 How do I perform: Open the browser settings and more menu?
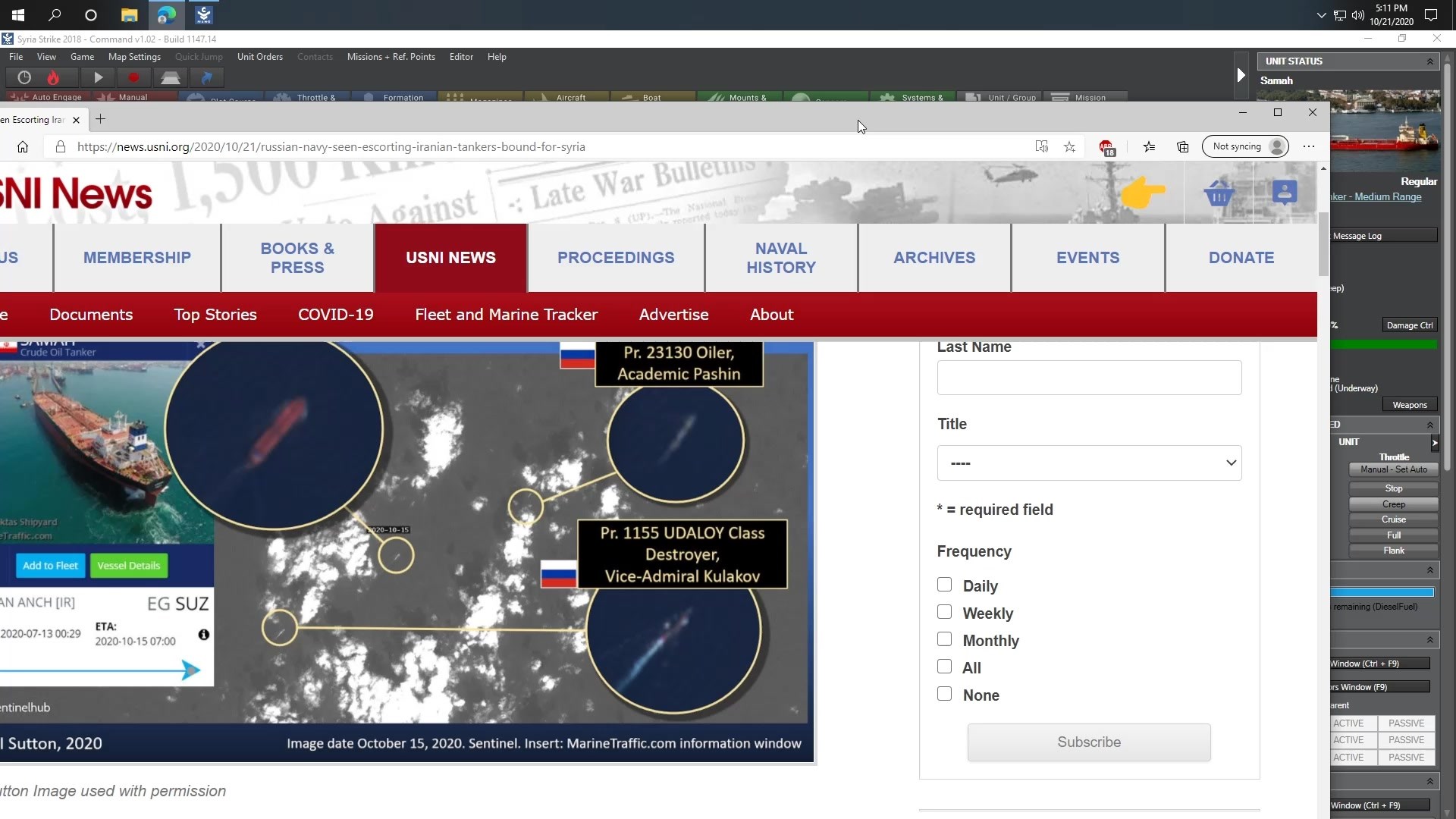tap(1309, 147)
